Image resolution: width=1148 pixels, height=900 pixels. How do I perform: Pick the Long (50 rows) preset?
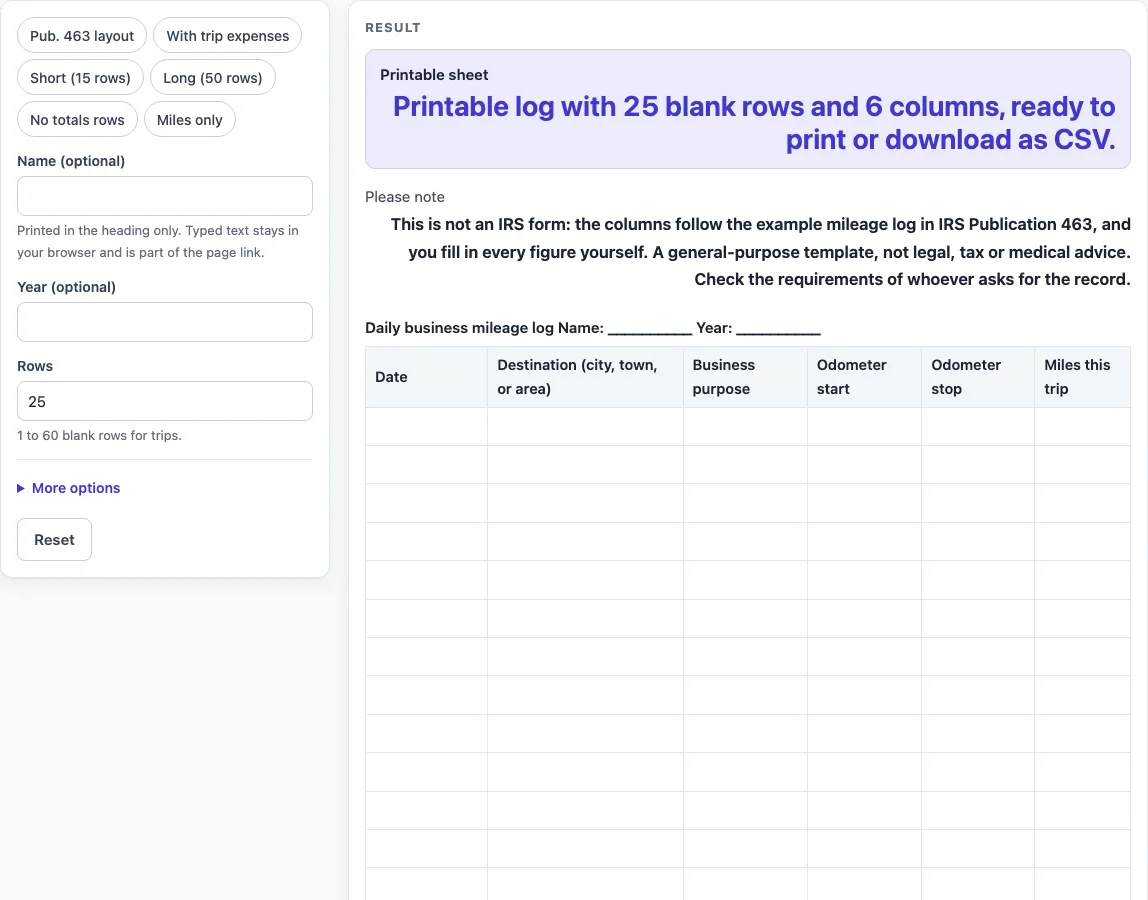pyautogui.click(x=213, y=78)
